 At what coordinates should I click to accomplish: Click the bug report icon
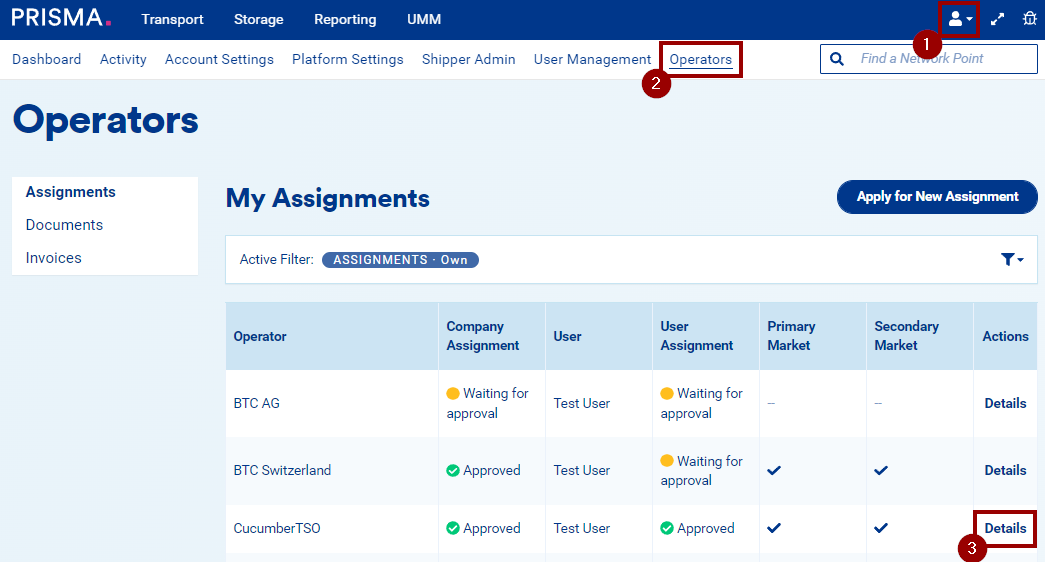1029,19
